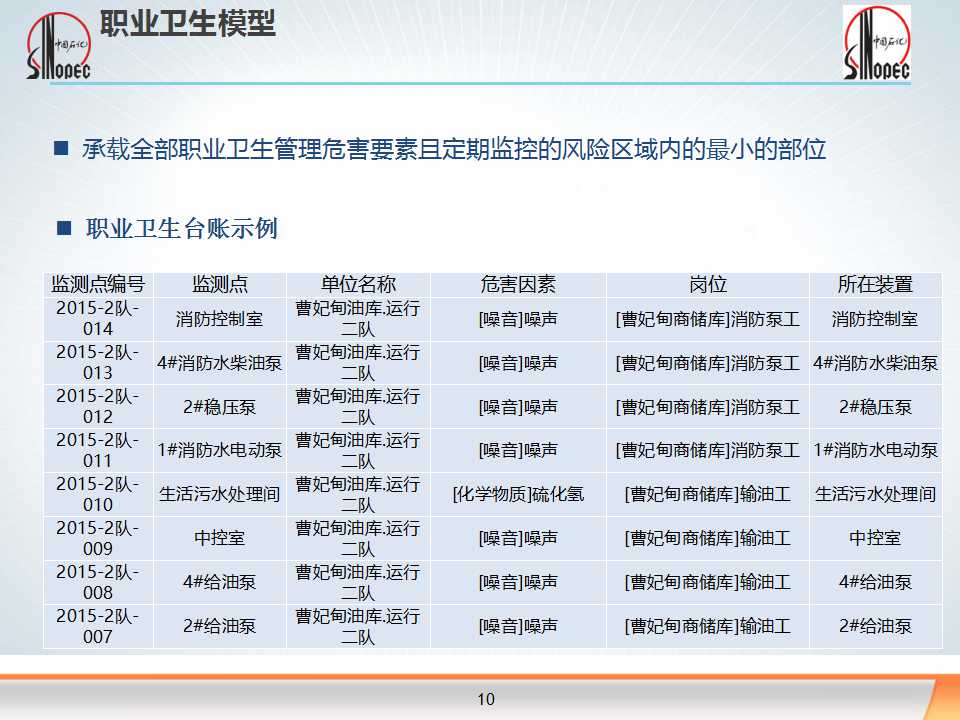This screenshot has width=960, height=720.
Task: Click the column header 所在装置
Action: tap(875, 284)
